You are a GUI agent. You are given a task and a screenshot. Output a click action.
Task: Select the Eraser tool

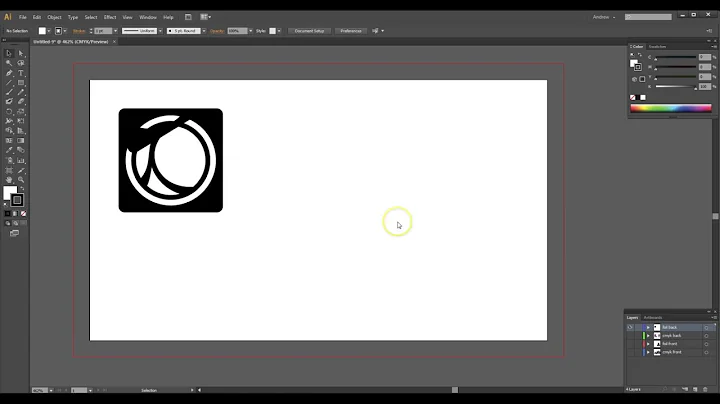[21, 101]
